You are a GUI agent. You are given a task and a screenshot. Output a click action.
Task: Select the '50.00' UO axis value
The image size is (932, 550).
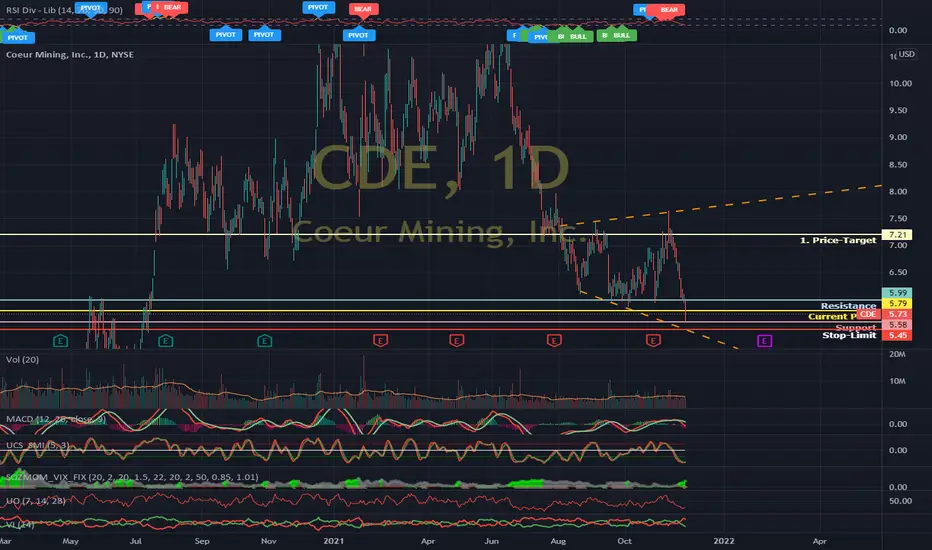(900, 501)
